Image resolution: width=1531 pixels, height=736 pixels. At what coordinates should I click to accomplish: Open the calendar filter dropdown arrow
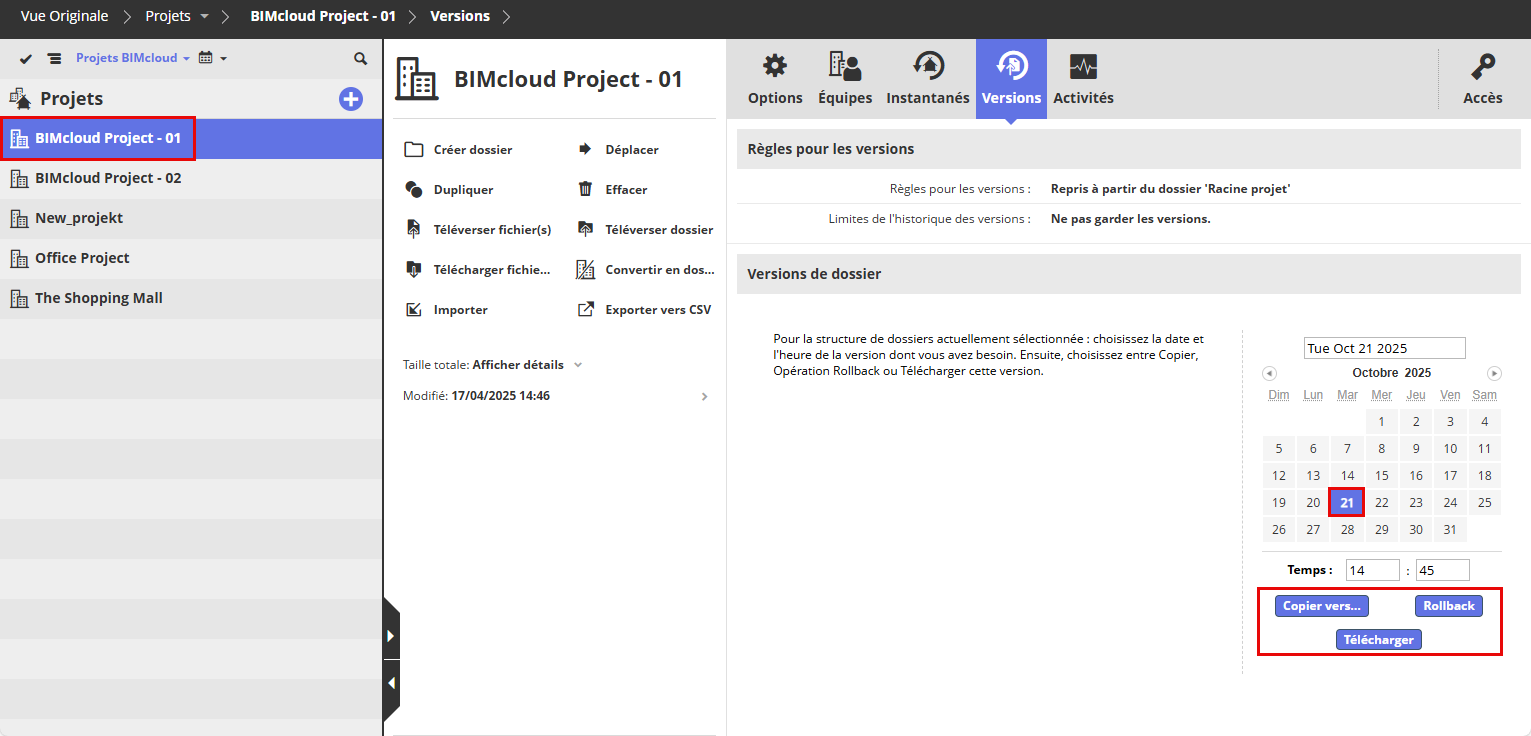coord(223,58)
